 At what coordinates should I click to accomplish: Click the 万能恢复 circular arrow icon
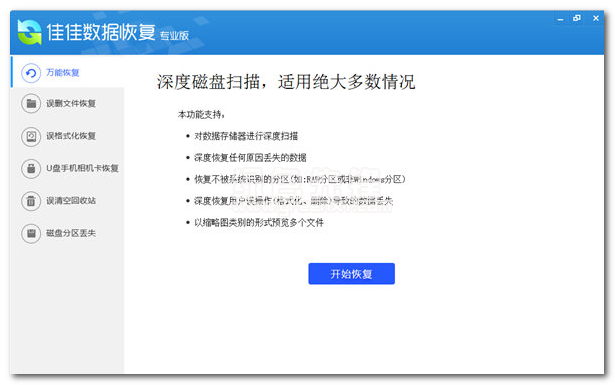click(x=31, y=73)
